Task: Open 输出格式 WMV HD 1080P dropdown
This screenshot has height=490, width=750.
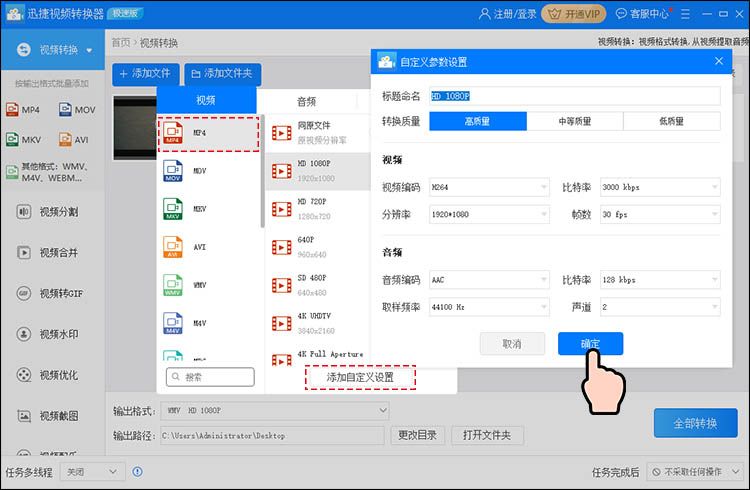Action: [x=275, y=411]
